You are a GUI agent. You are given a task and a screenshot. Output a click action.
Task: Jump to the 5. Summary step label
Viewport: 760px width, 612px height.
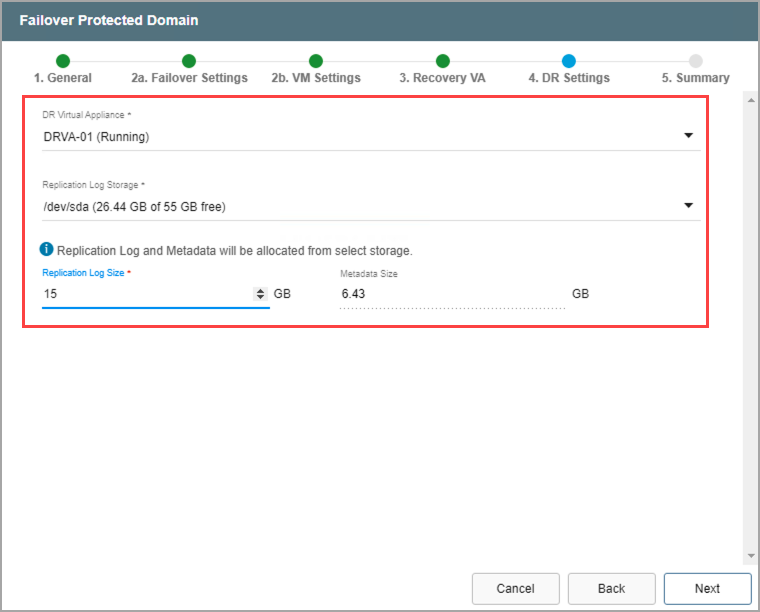click(695, 78)
